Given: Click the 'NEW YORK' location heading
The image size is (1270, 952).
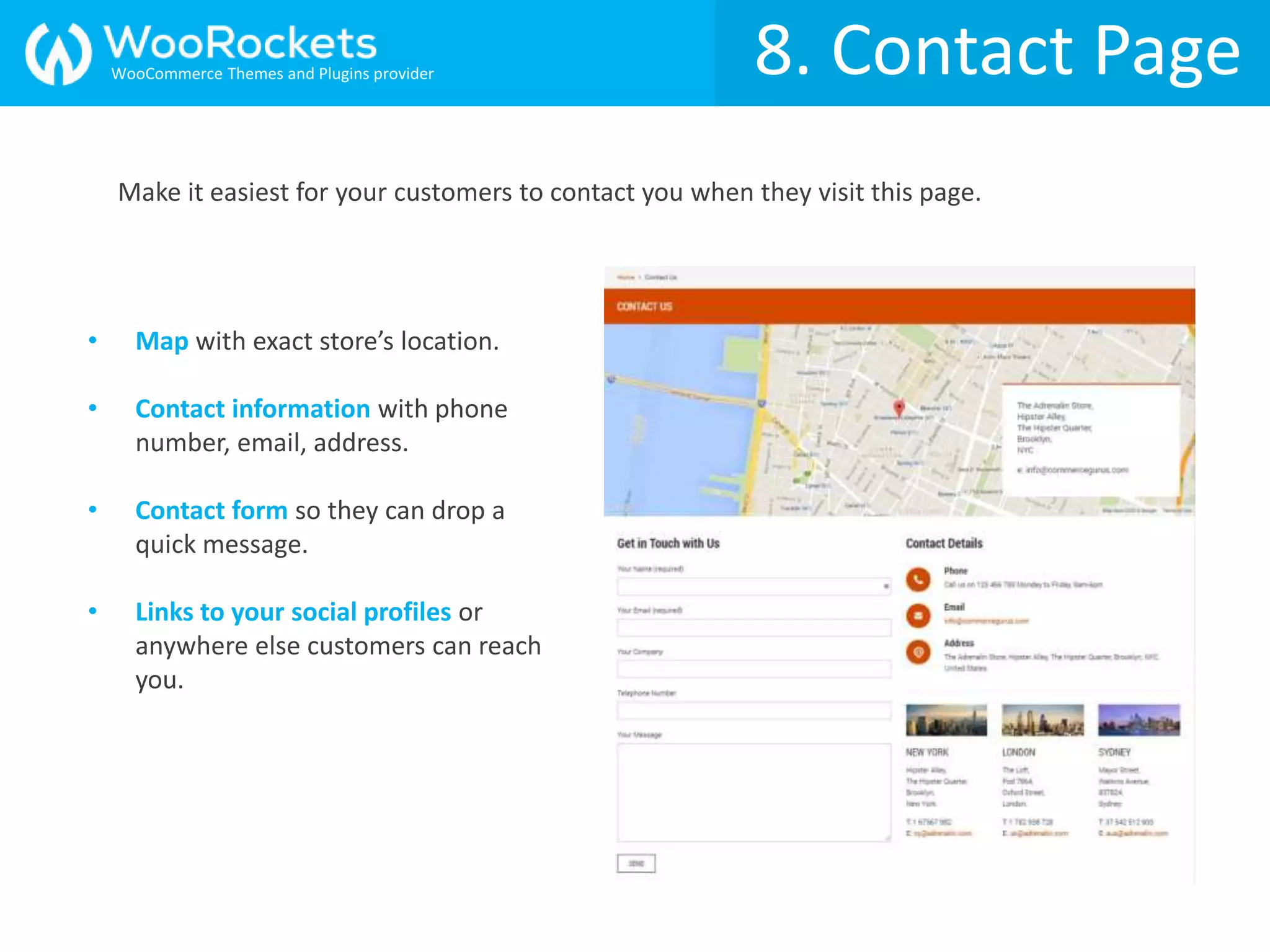Looking at the screenshot, I should tap(927, 752).
